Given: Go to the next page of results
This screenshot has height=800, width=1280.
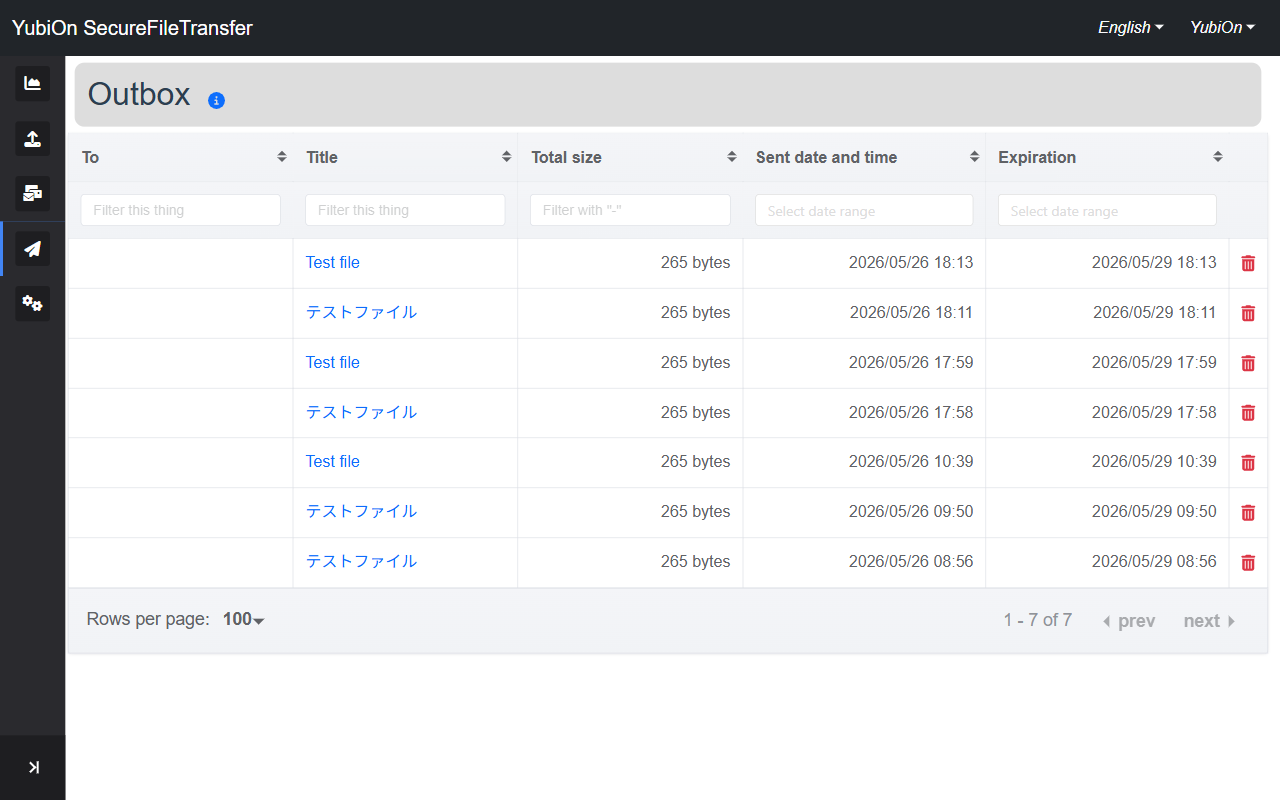Looking at the screenshot, I should [x=1210, y=621].
